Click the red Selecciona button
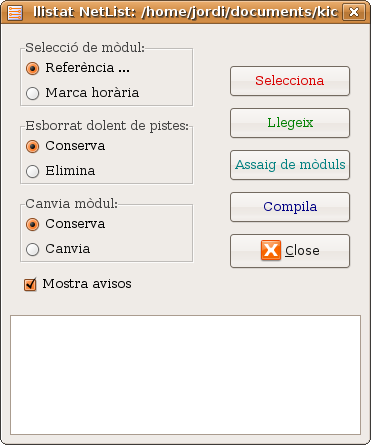This screenshot has height=445, width=371. point(290,81)
